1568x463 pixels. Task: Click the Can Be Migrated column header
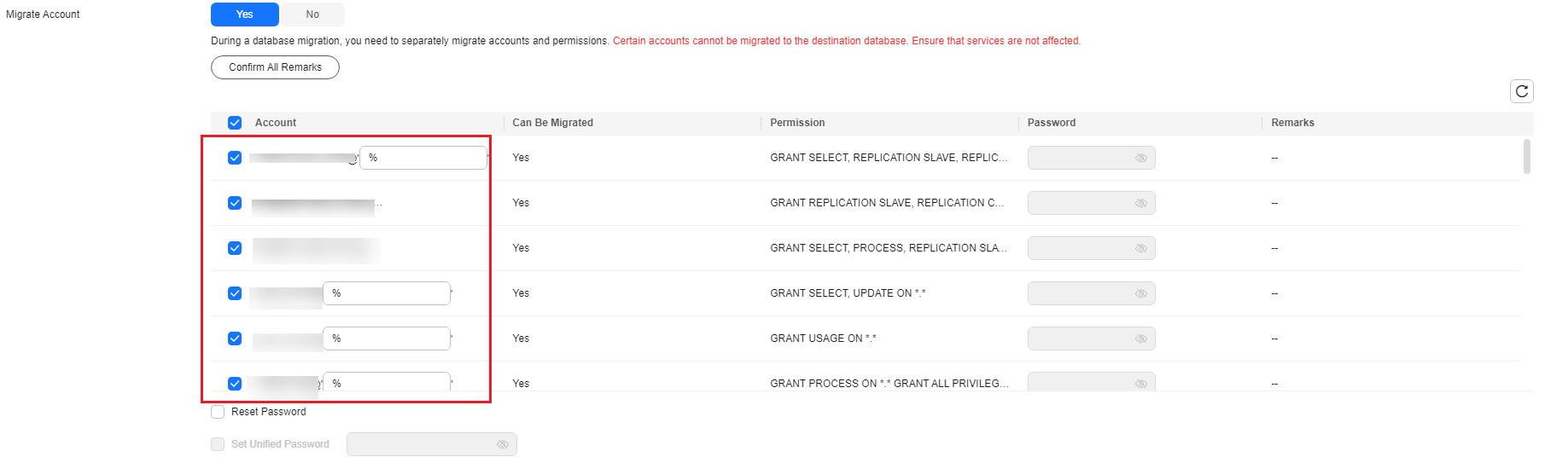pyautogui.click(x=552, y=123)
